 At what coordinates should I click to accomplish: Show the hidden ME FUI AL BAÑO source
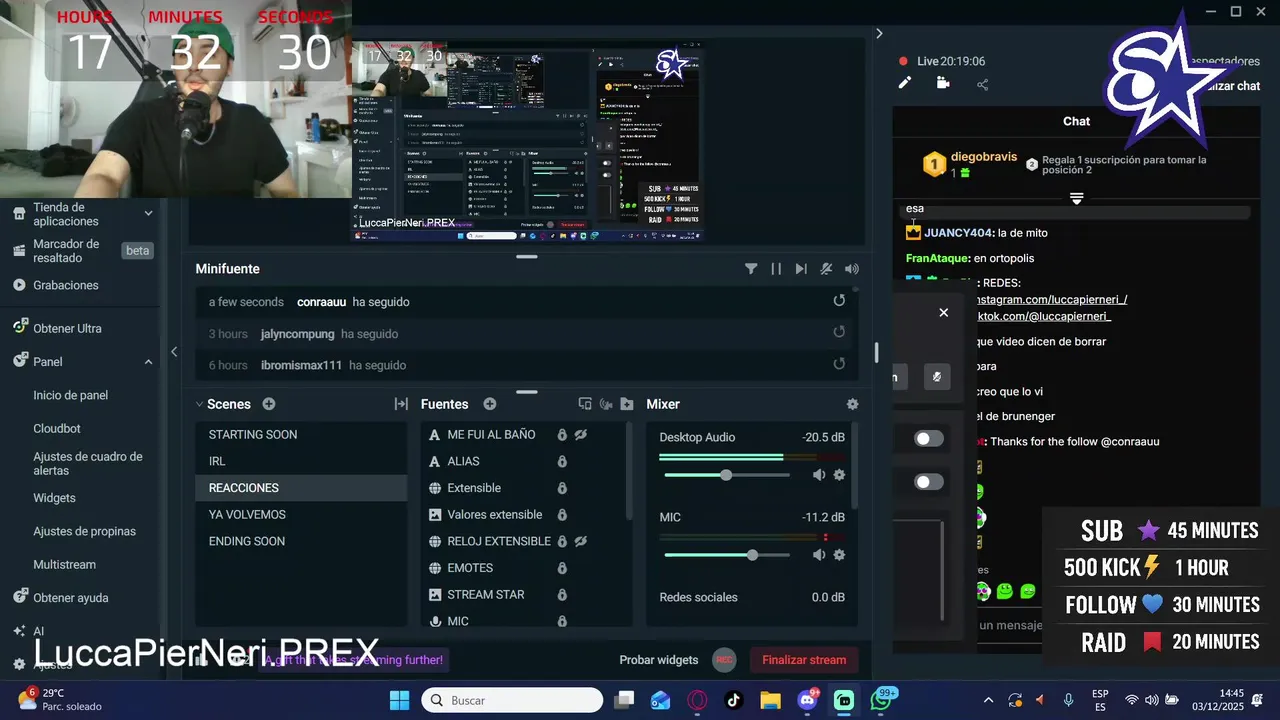pyautogui.click(x=581, y=435)
